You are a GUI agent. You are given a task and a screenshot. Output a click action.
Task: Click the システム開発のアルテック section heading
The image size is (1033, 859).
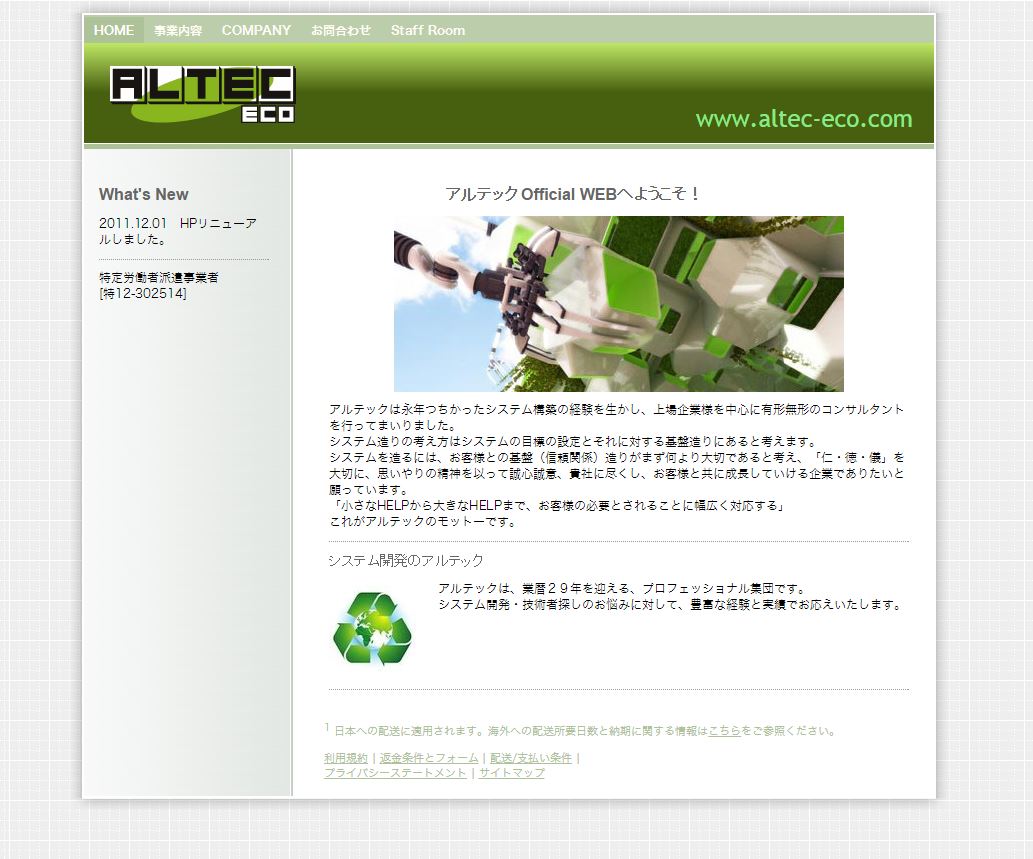click(405, 560)
